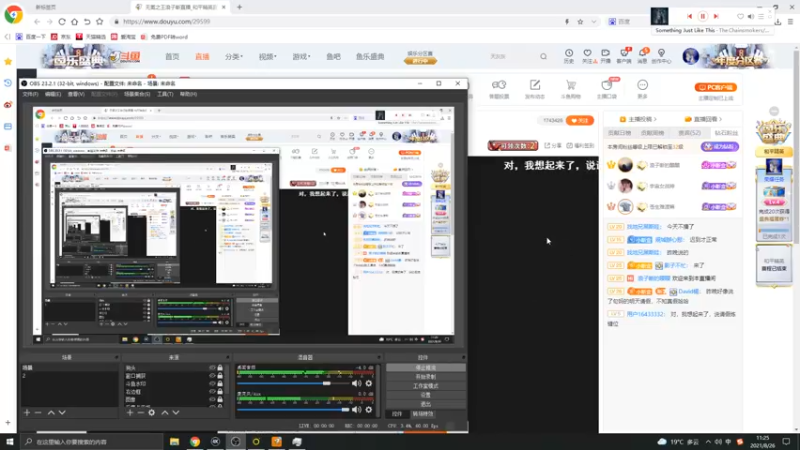Select scene 2 in scenes list
800x450 pixels.
tap(69, 376)
